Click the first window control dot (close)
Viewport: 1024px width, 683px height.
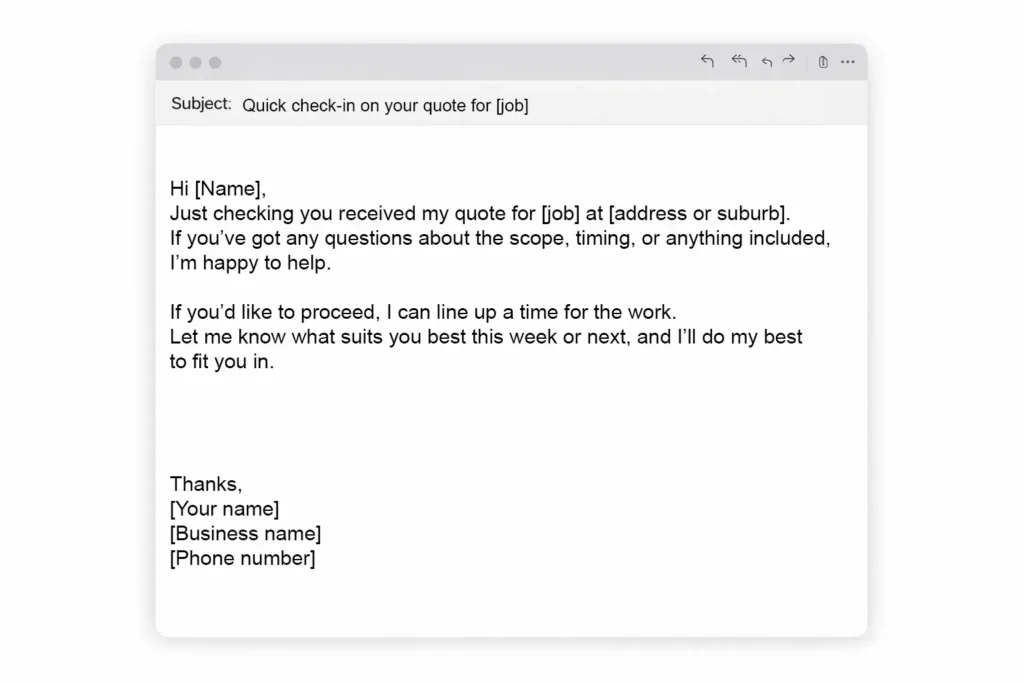[x=176, y=63]
